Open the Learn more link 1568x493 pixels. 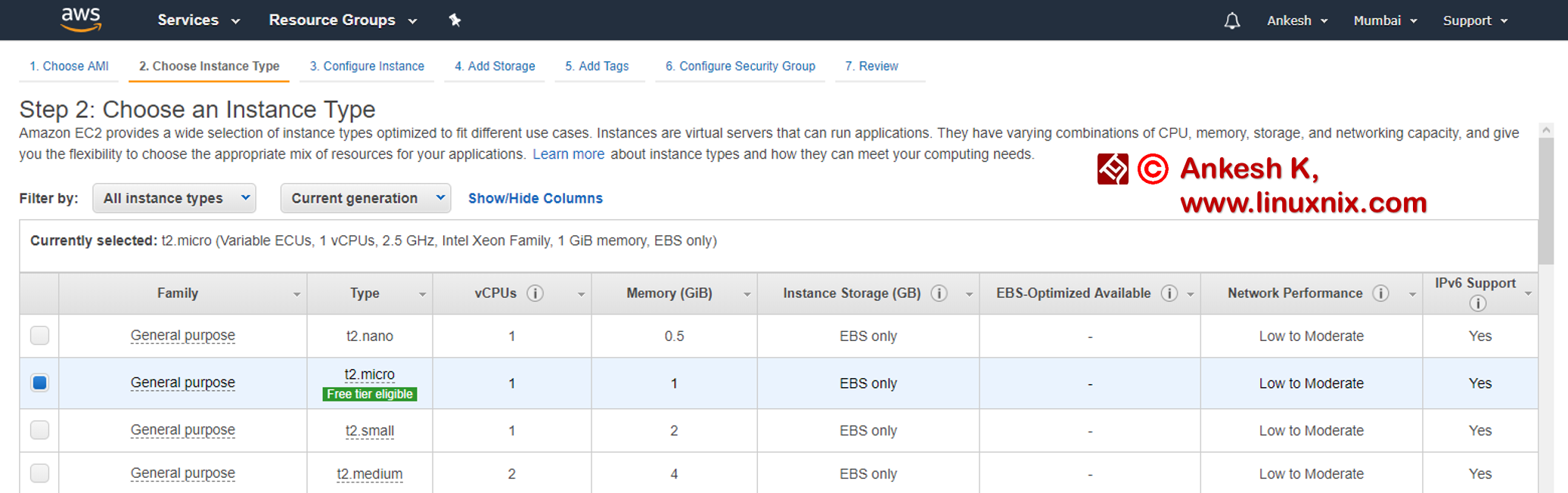click(x=568, y=154)
